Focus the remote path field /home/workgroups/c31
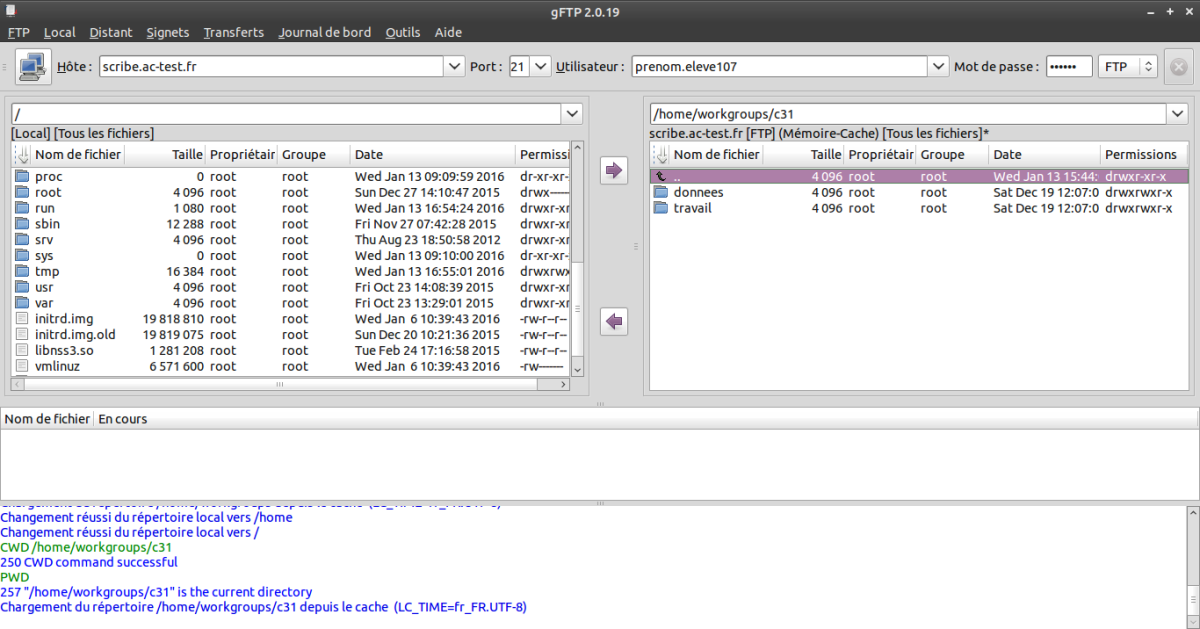1200x629 pixels. pyautogui.click(x=910, y=114)
